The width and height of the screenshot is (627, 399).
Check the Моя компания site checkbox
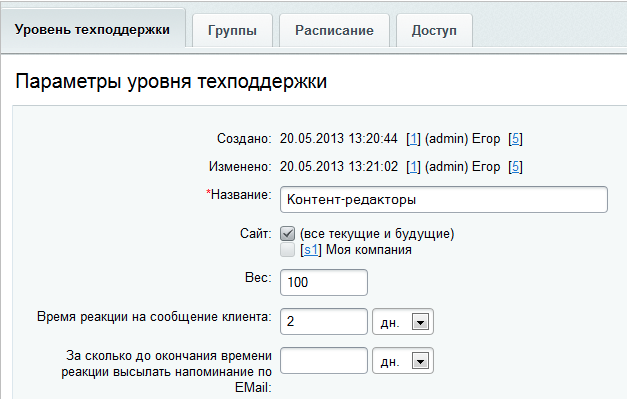point(288,249)
